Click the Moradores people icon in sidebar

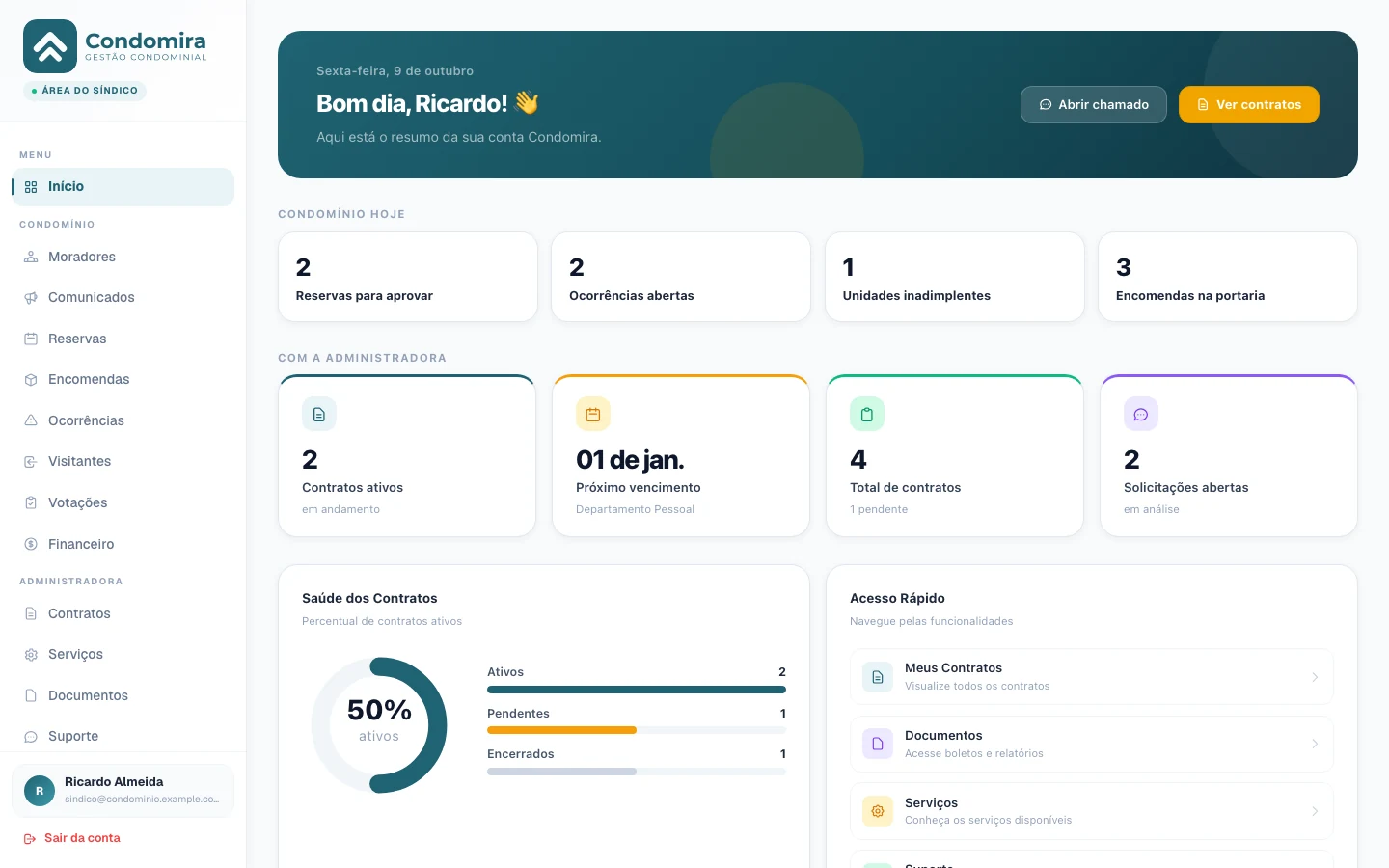point(31,257)
